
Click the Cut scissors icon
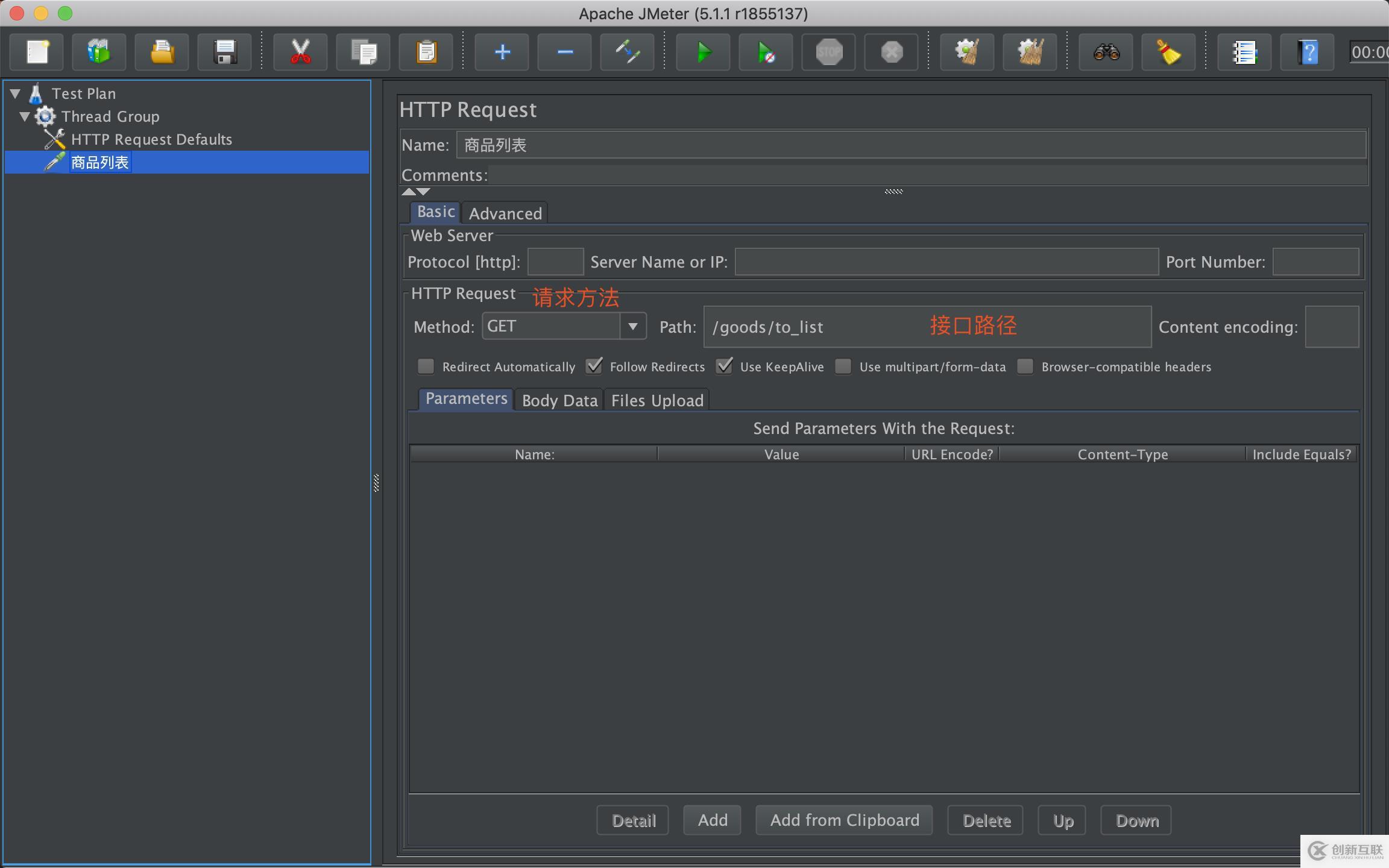[x=300, y=52]
